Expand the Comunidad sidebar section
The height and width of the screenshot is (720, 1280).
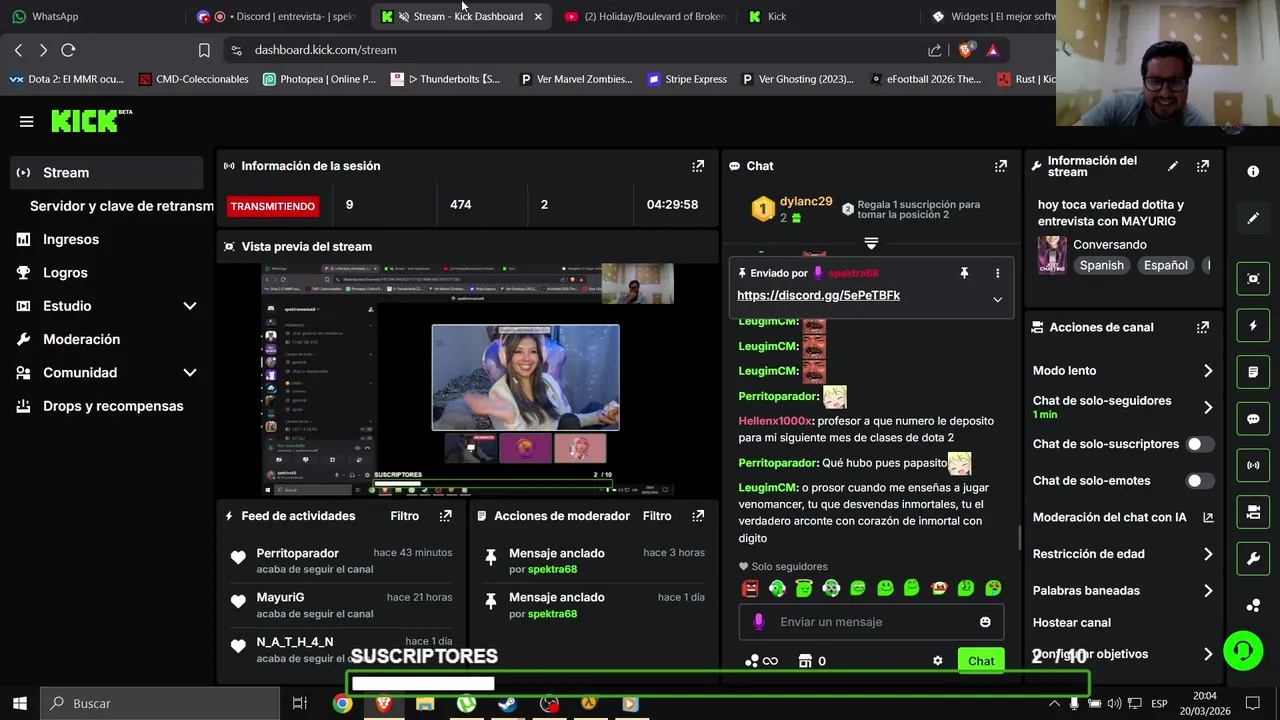(x=190, y=373)
